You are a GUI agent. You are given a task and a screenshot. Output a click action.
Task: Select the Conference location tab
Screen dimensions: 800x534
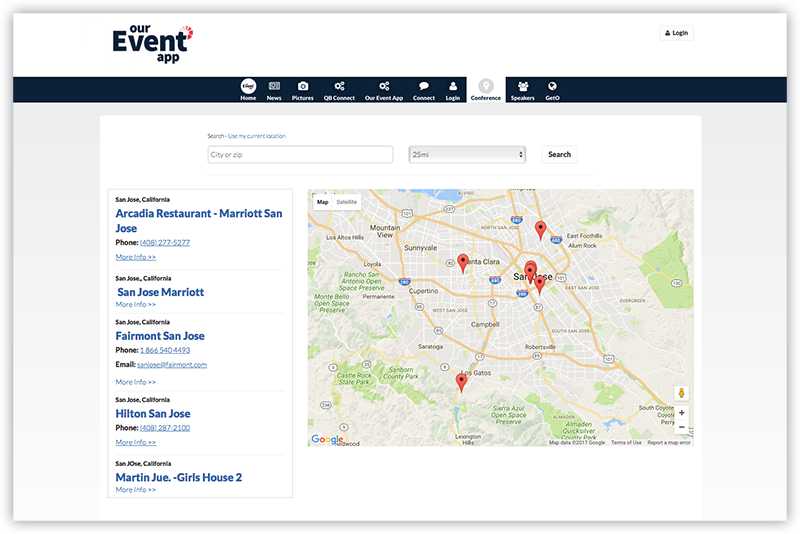pyautogui.click(x=486, y=90)
